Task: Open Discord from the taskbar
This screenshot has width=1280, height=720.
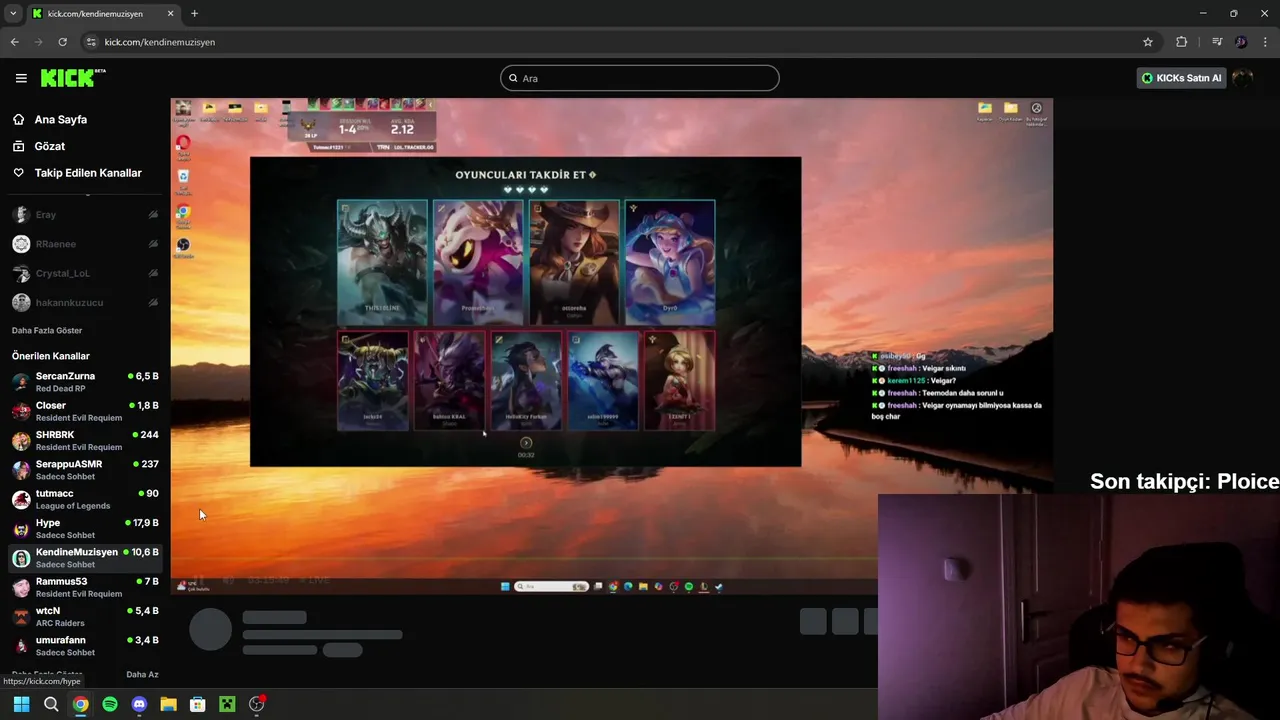Action: pos(139,704)
